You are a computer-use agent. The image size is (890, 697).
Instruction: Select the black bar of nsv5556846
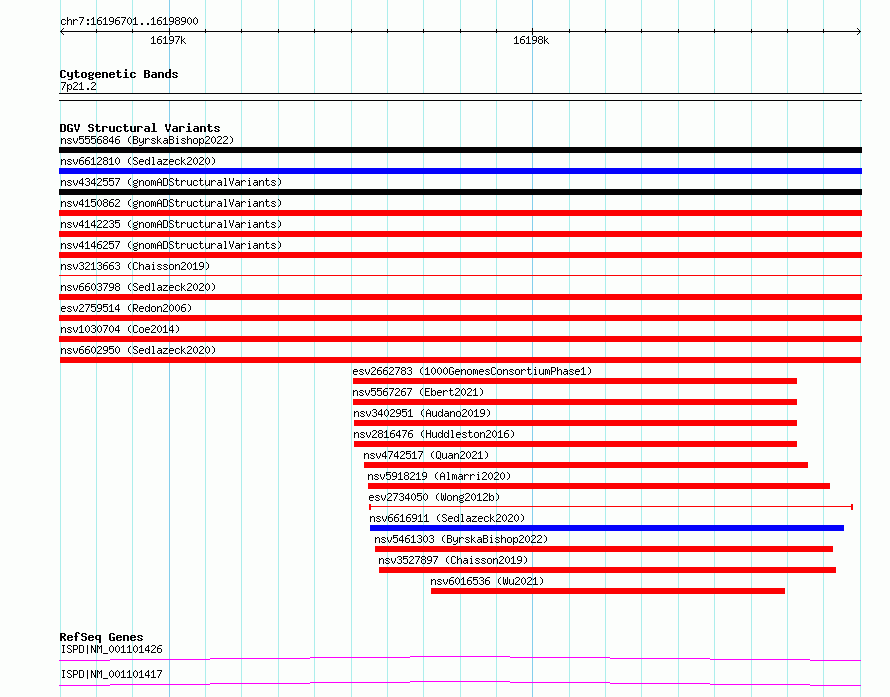[x=460, y=150]
